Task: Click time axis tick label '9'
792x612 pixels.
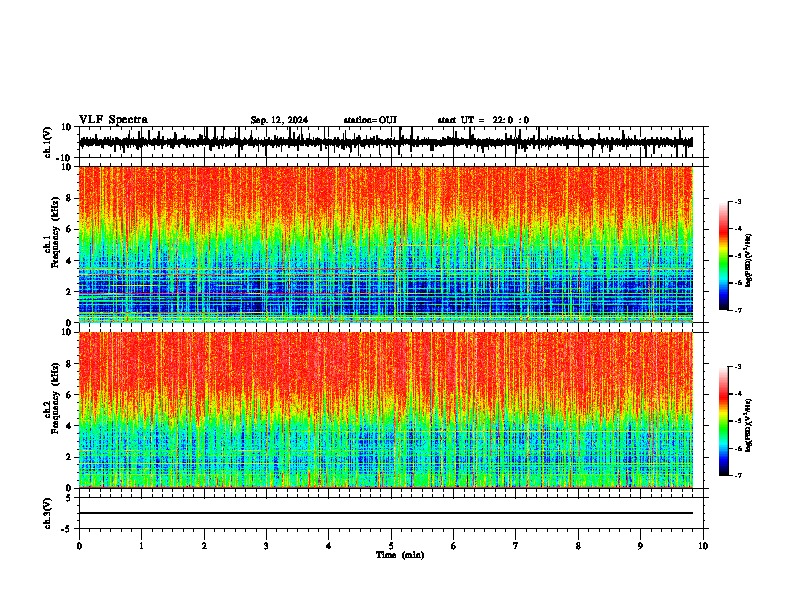Action: pos(640,546)
